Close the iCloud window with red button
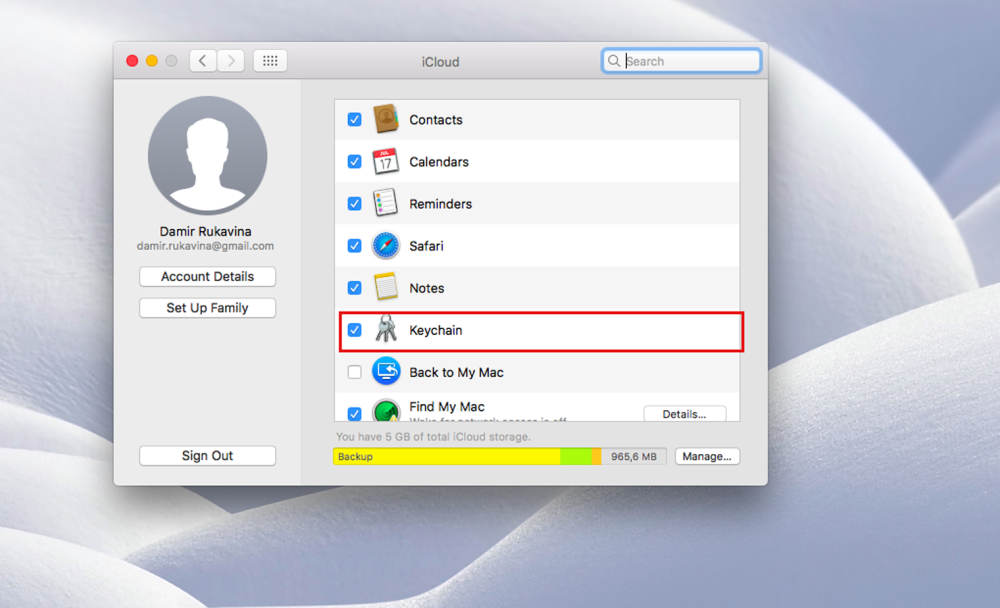 coord(132,61)
